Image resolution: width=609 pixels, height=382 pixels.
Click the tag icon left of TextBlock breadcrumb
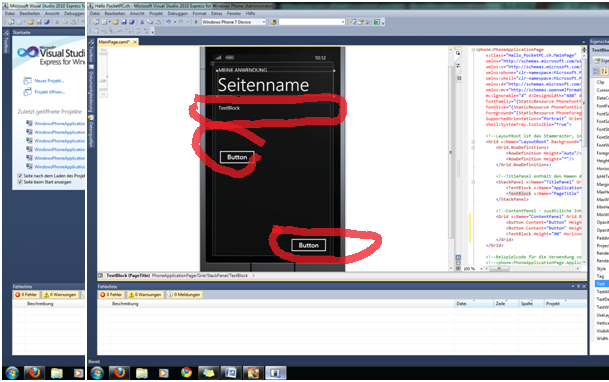pos(101,276)
